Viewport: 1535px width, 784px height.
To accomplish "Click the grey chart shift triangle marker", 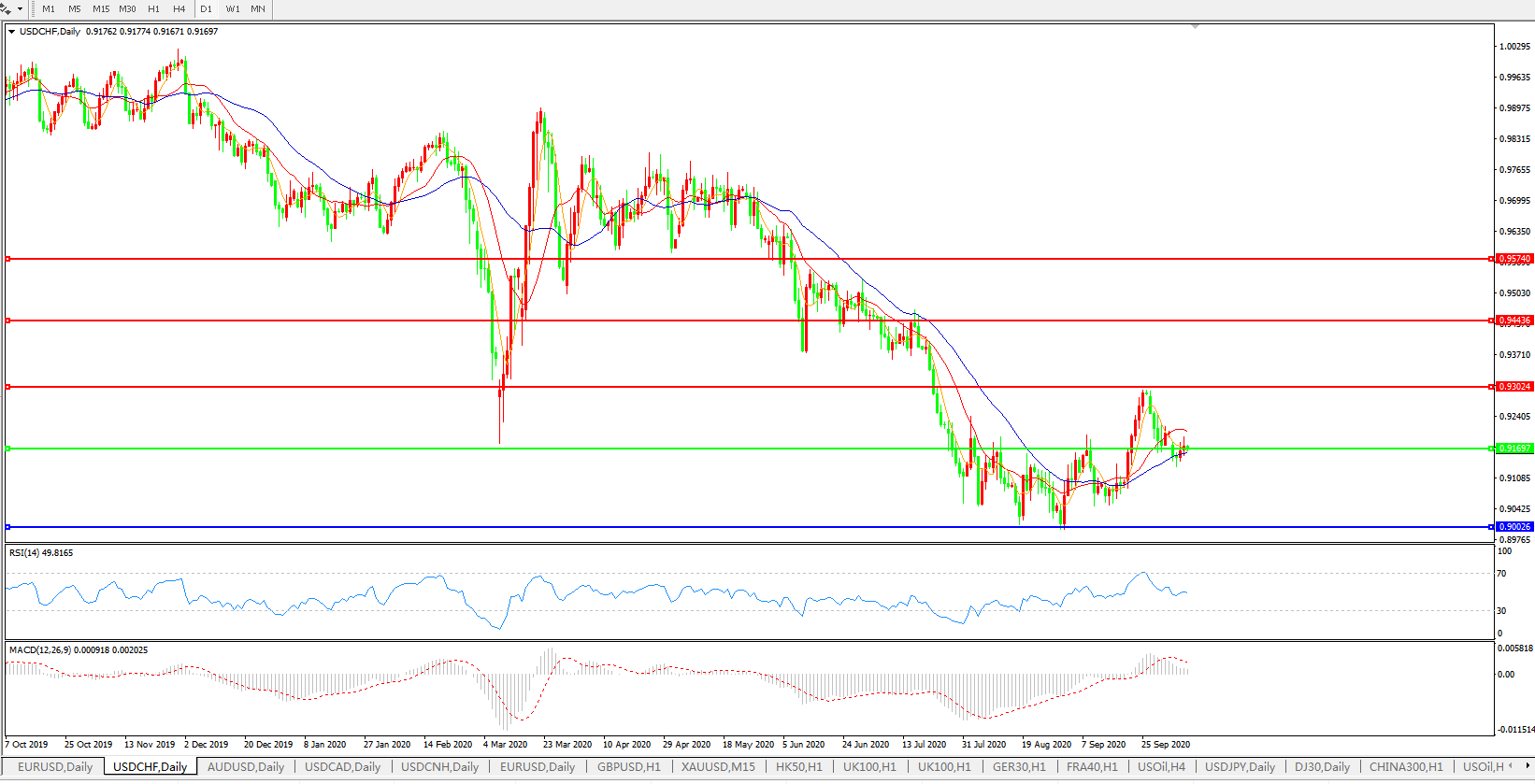I will [1195, 26].
